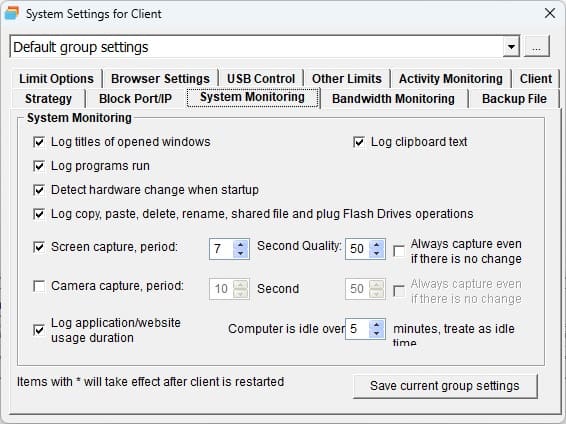Uncheck Log titles of opened windows
The width and height of the screenshot is (566, 424).
pyautogui.click(x=39, y=142)
